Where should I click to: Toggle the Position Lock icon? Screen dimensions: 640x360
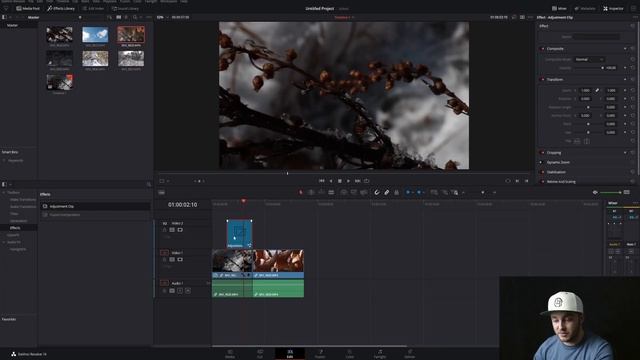[x=396, y=192]
